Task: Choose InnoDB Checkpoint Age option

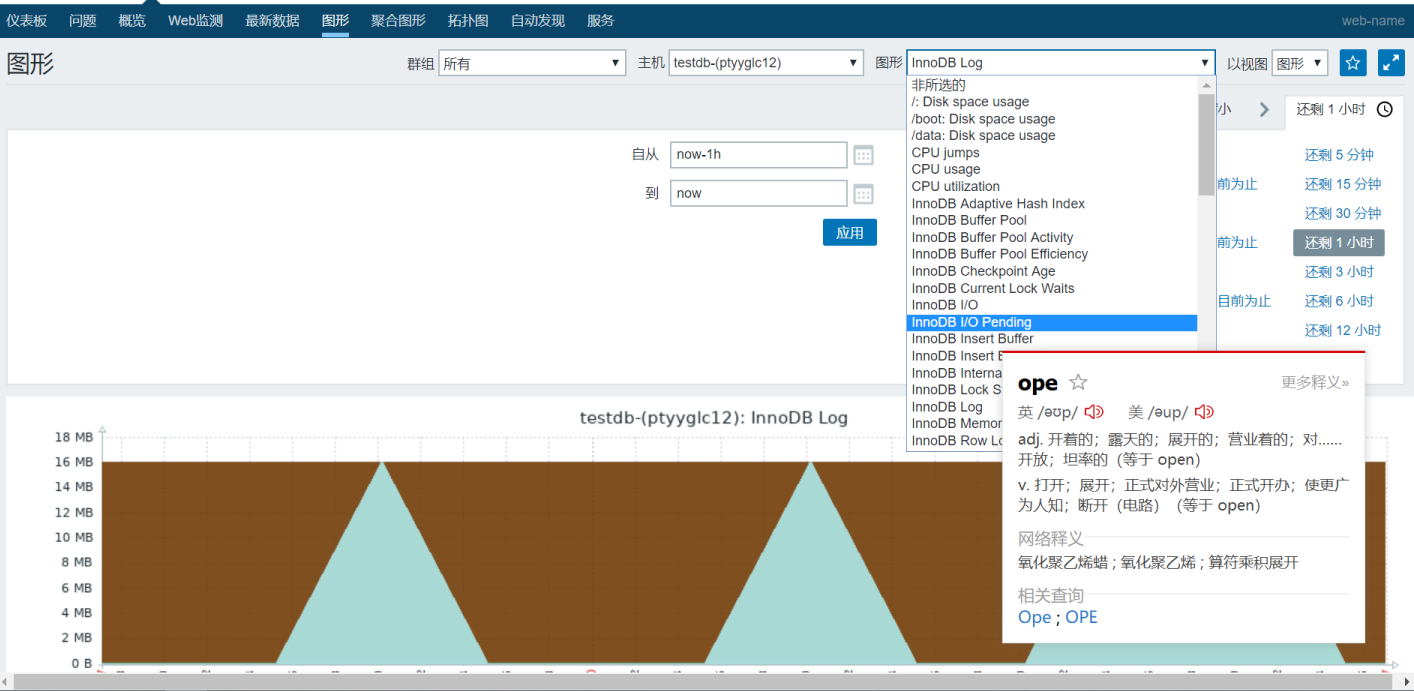Action: coord(1052,271)
